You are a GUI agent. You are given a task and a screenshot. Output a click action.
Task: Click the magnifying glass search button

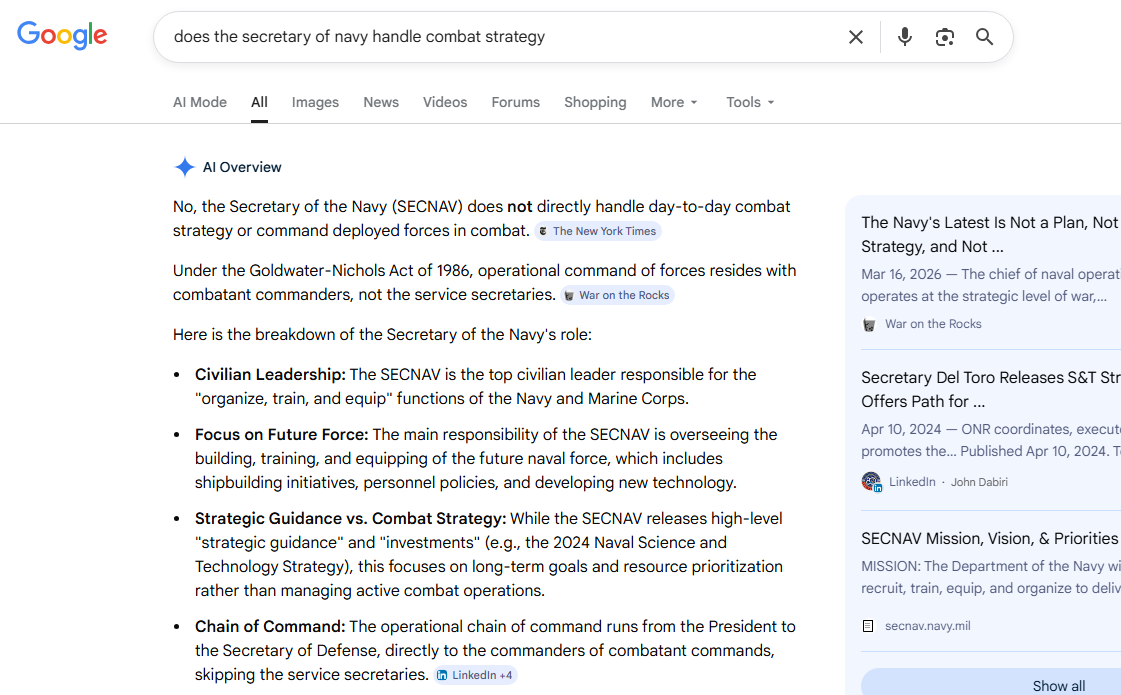(984, 37)
